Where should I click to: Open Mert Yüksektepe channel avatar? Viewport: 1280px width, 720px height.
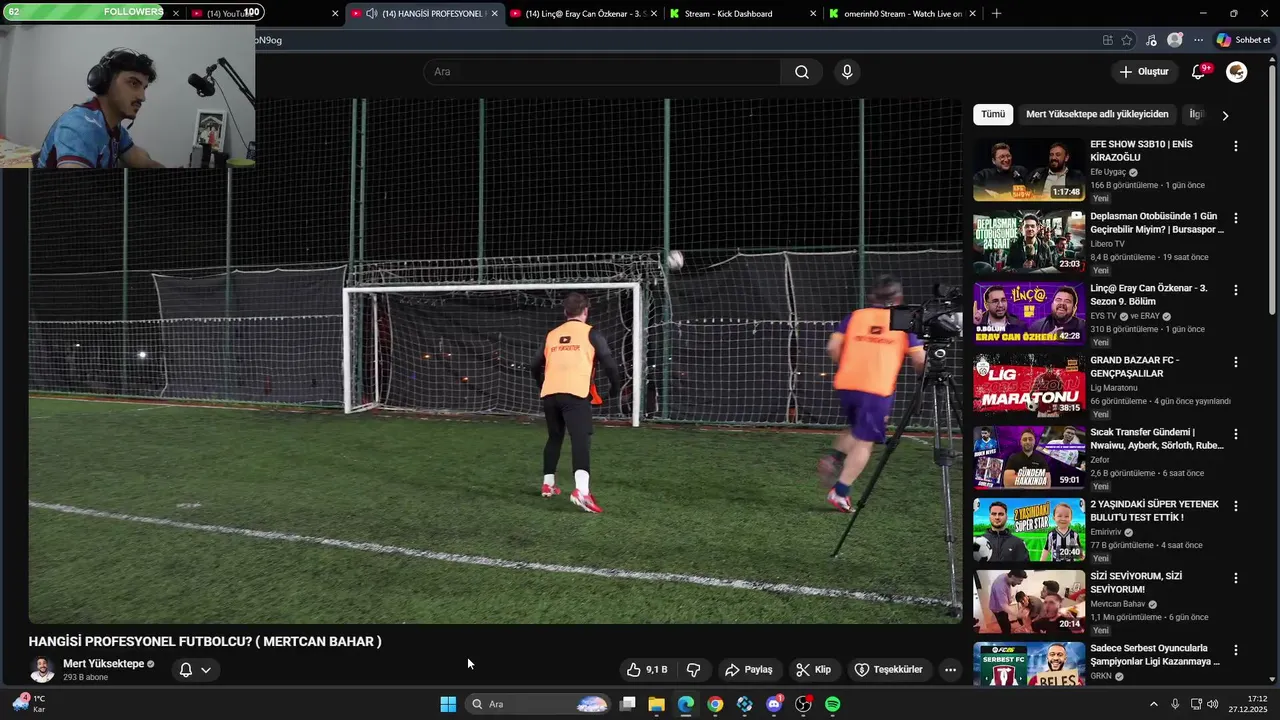pos(42,670)
